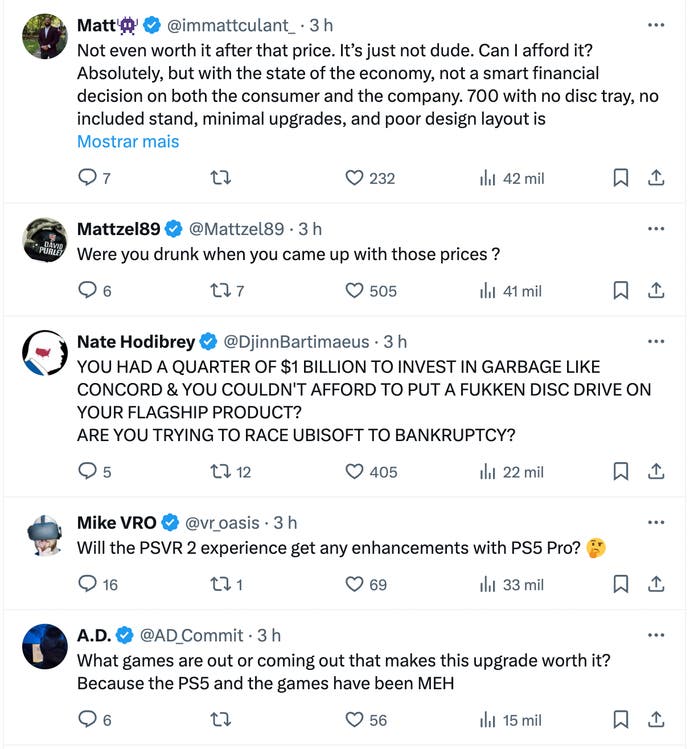The height and width of the screenshot is (749, 690).
Task: Bookmark Mike VRO's tweet
Action: click(x=620, y=584)
